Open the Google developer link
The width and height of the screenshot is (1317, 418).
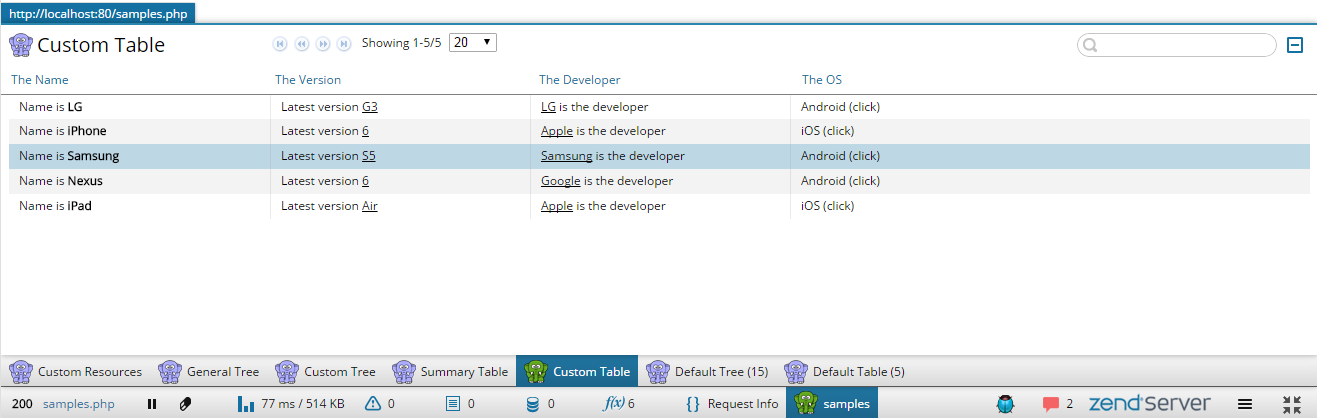(x=561, y=181)
